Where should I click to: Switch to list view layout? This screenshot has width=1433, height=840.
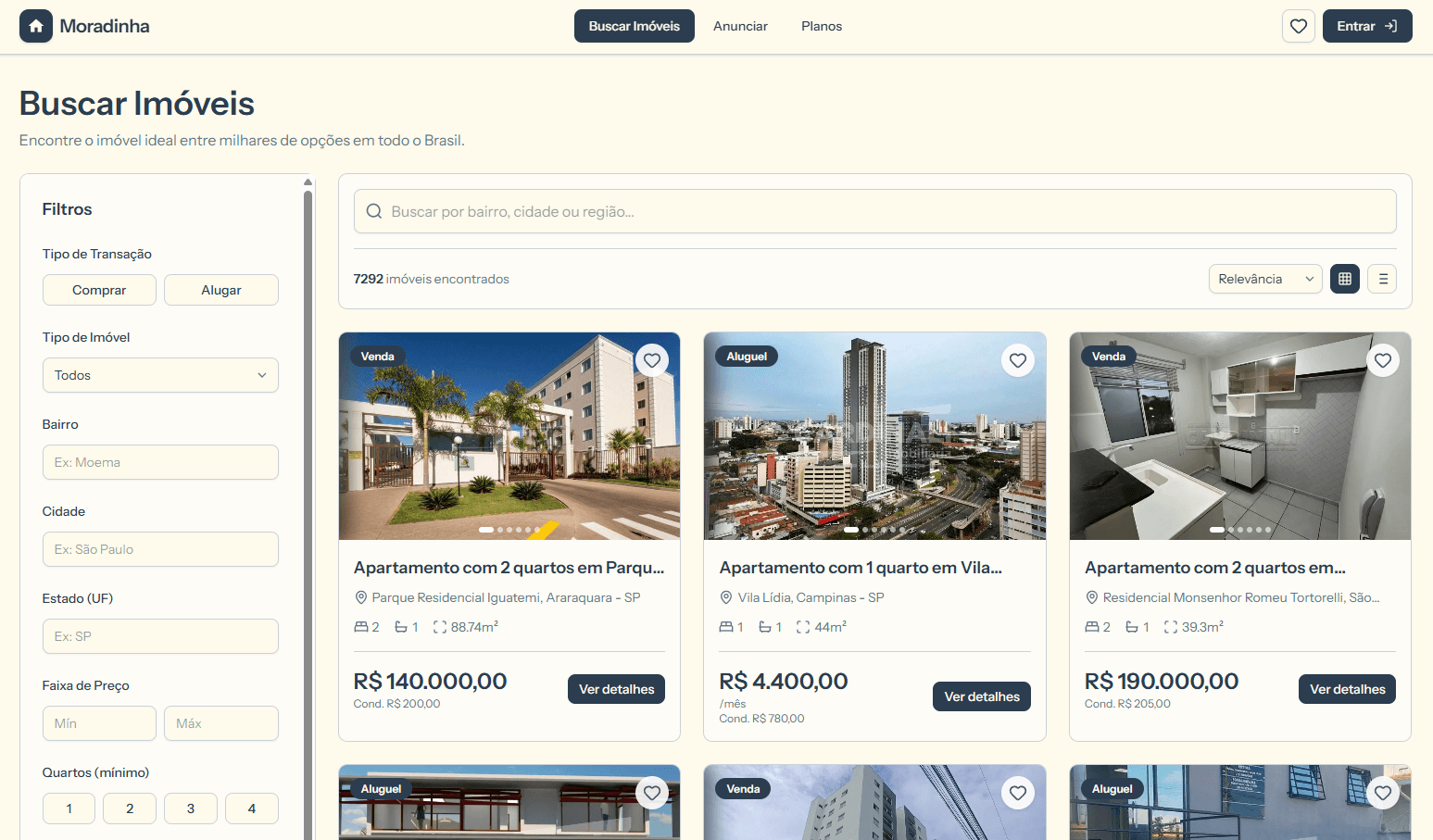point(1383,279)
